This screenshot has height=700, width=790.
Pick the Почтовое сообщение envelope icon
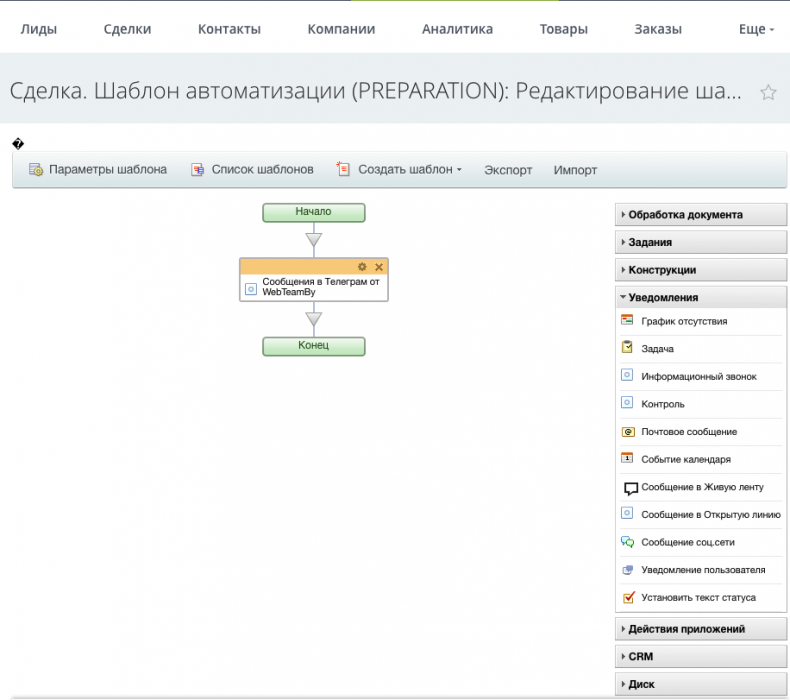(627, 431)
